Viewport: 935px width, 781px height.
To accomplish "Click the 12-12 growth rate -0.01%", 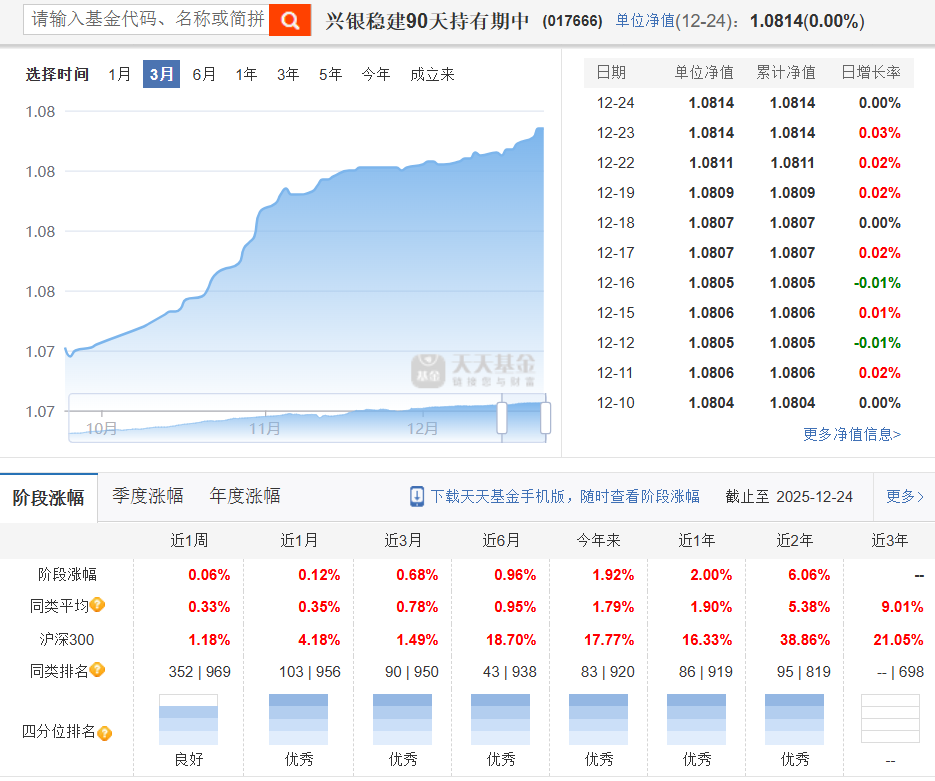I will (877, 343).
